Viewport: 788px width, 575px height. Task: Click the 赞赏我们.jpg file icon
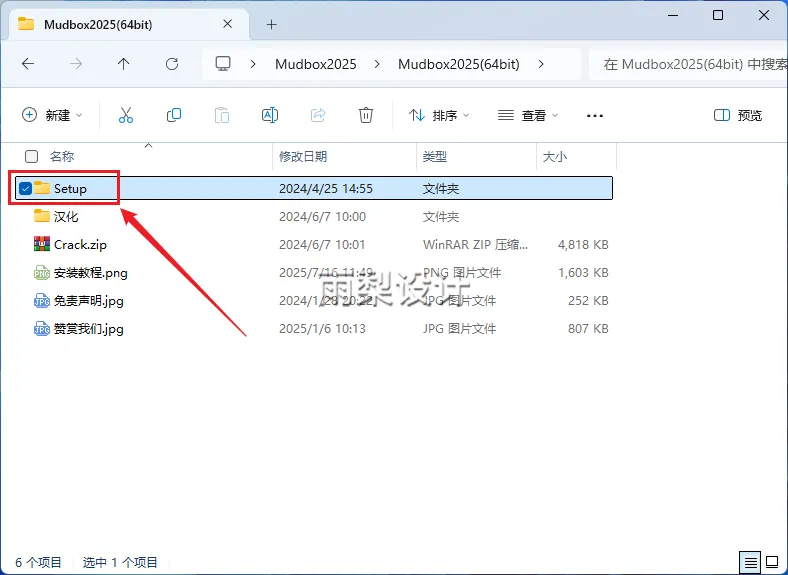click(x=42, y=329)
